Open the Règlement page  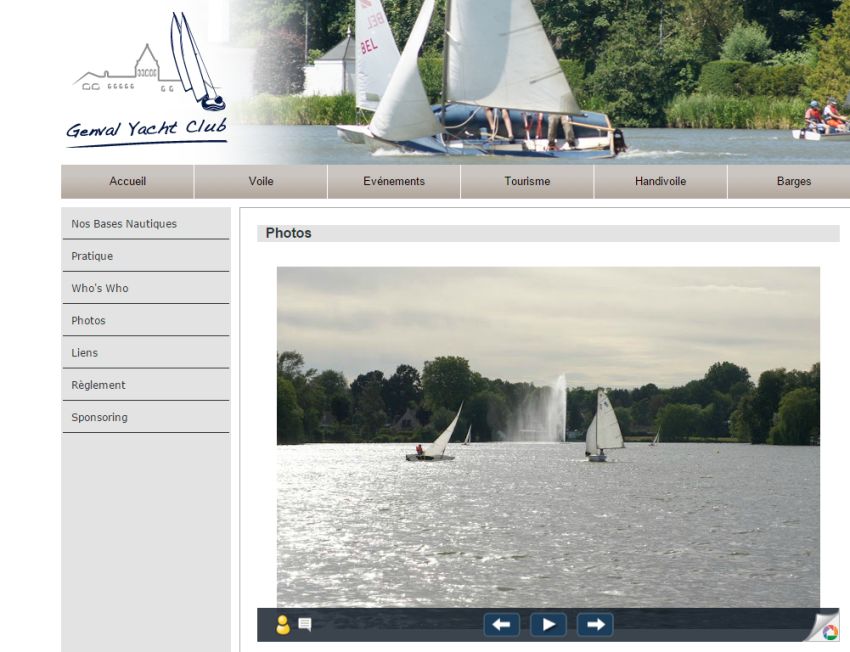98,385
